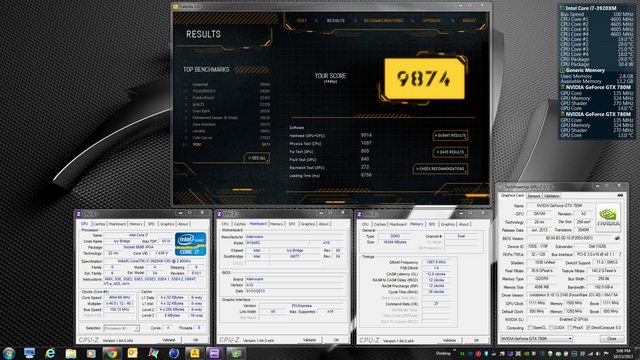Image resolution: width=640 pixels, height=360 pixels.
Task: Click the Core Speed value in CPU-Z
Action: coord(119,298)
